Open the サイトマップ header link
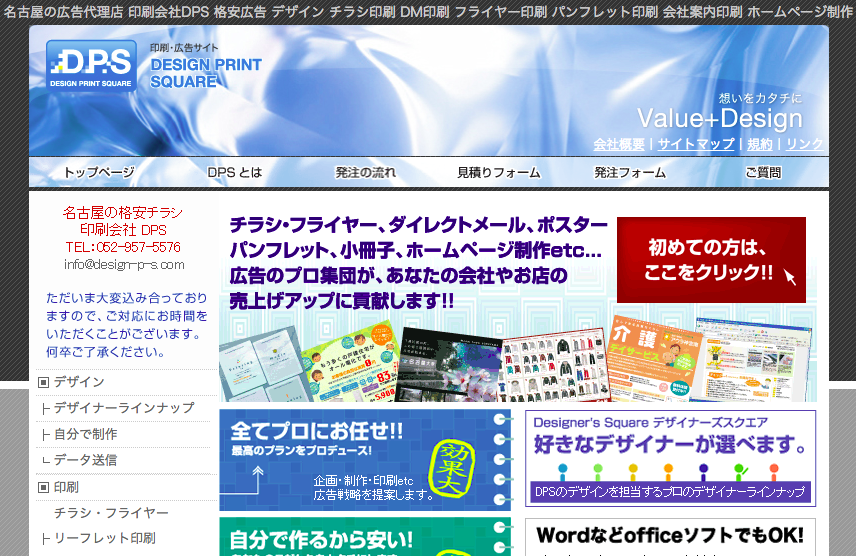Image resolution: width=856 pixels, height=556 pixels. pyautogui.click(x=696, y=144)
